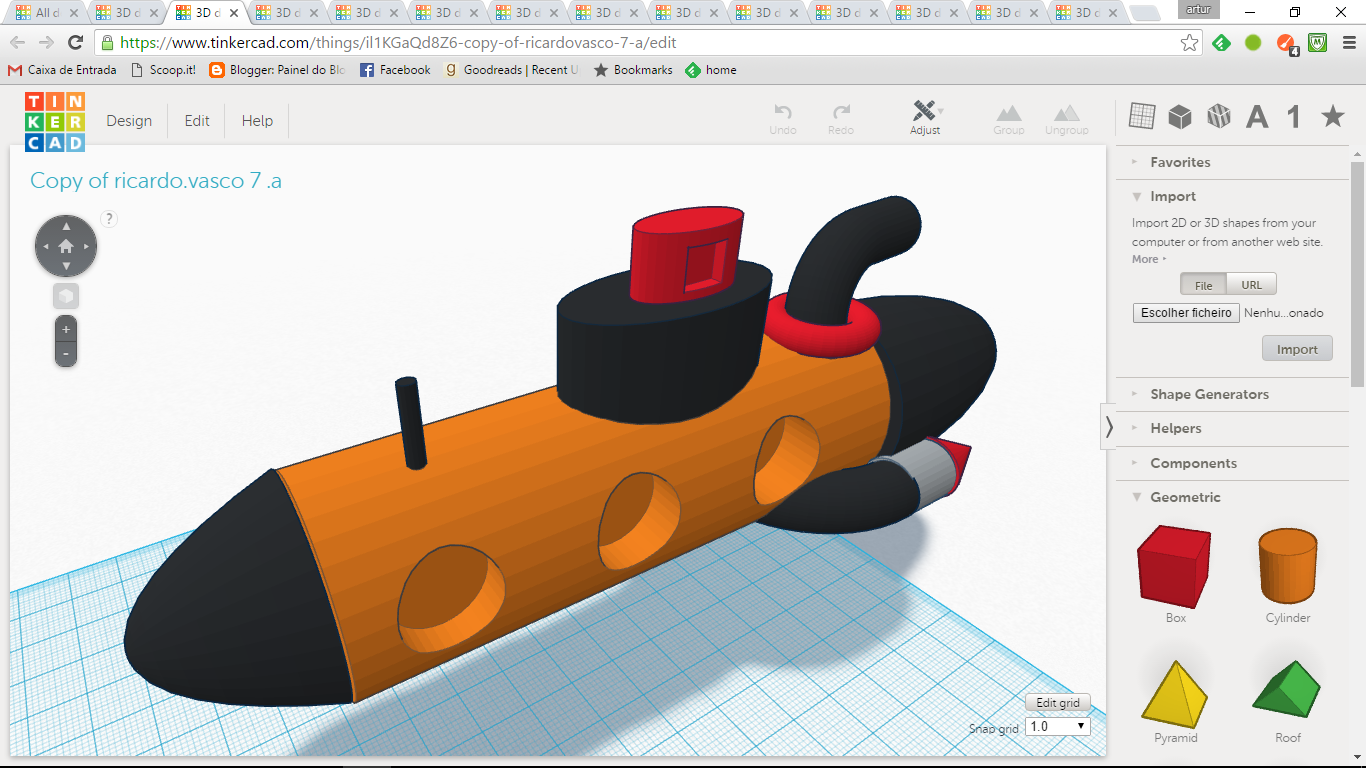Image resolution: width=1366 pixels, height=768 pixels.
Task: Zoom in with the plus button
Action: click(x=66, y=329)
